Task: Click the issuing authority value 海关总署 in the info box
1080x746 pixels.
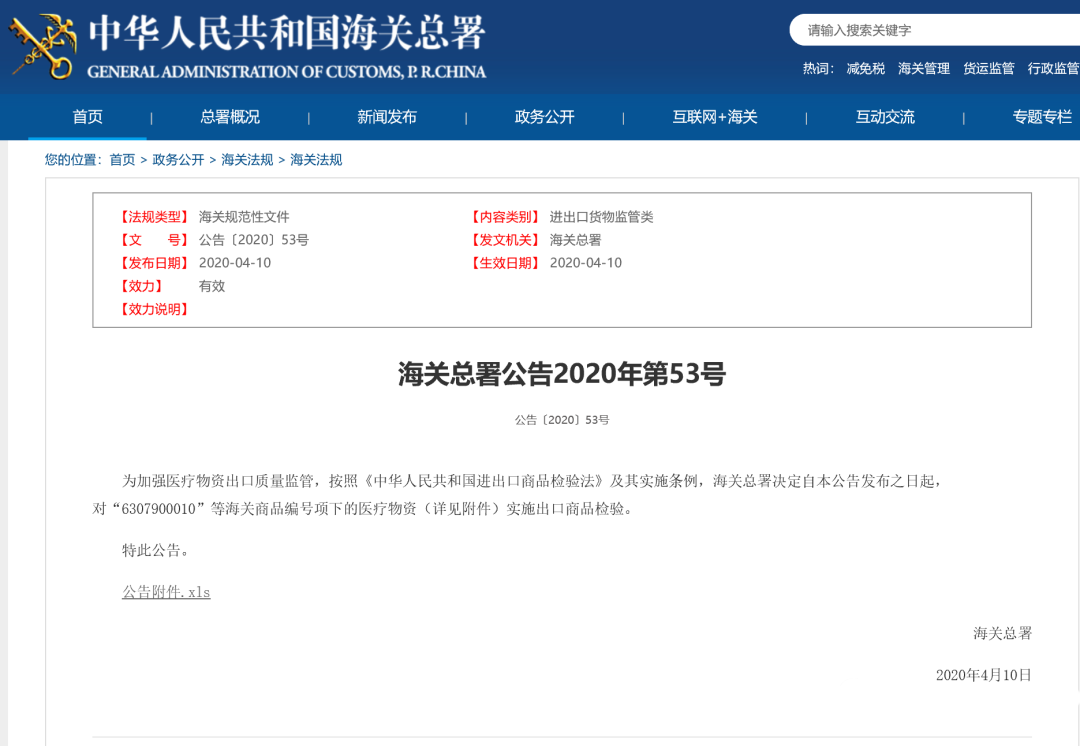Action: point(575,240)
